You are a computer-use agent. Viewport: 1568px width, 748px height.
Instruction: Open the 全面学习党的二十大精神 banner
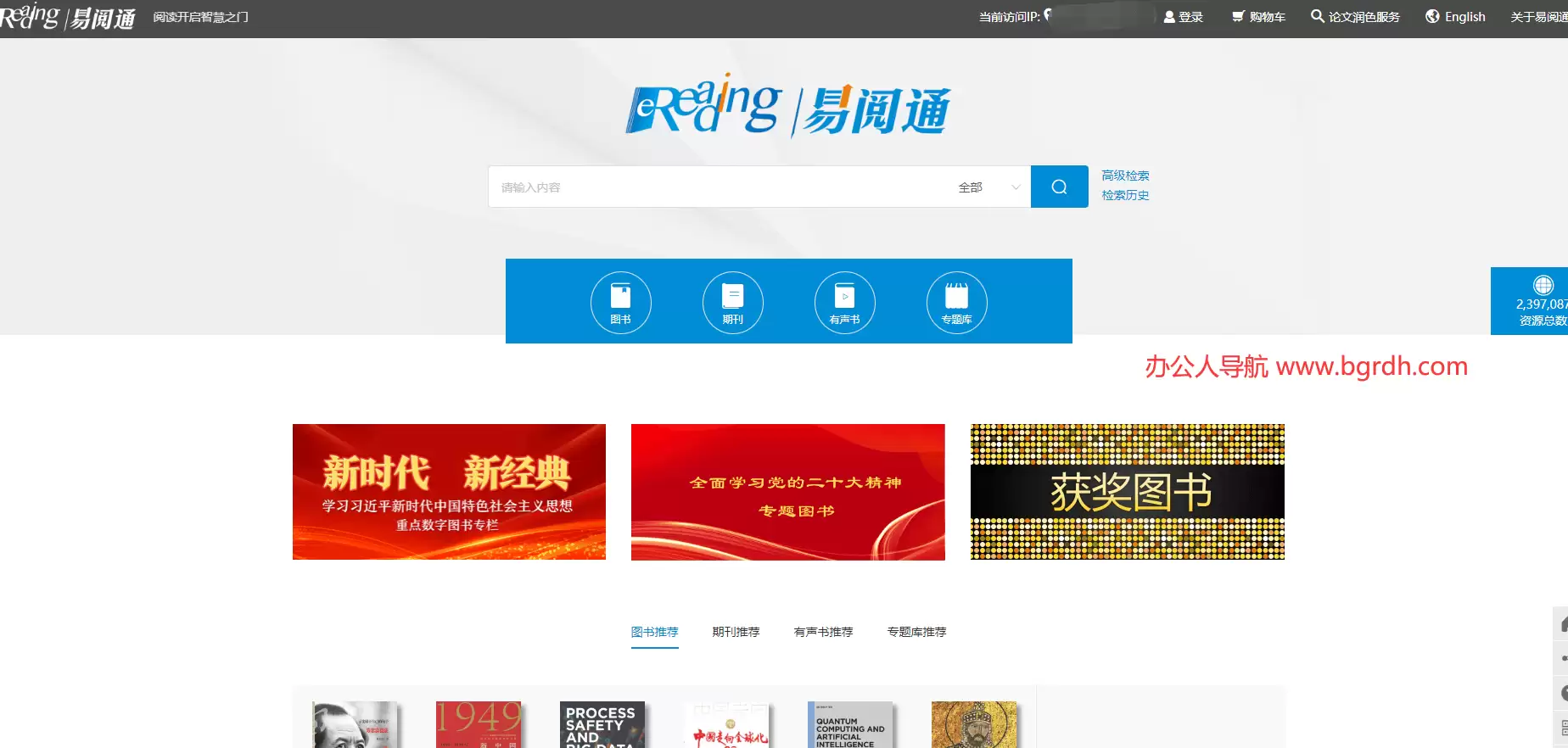pos(787,492)
